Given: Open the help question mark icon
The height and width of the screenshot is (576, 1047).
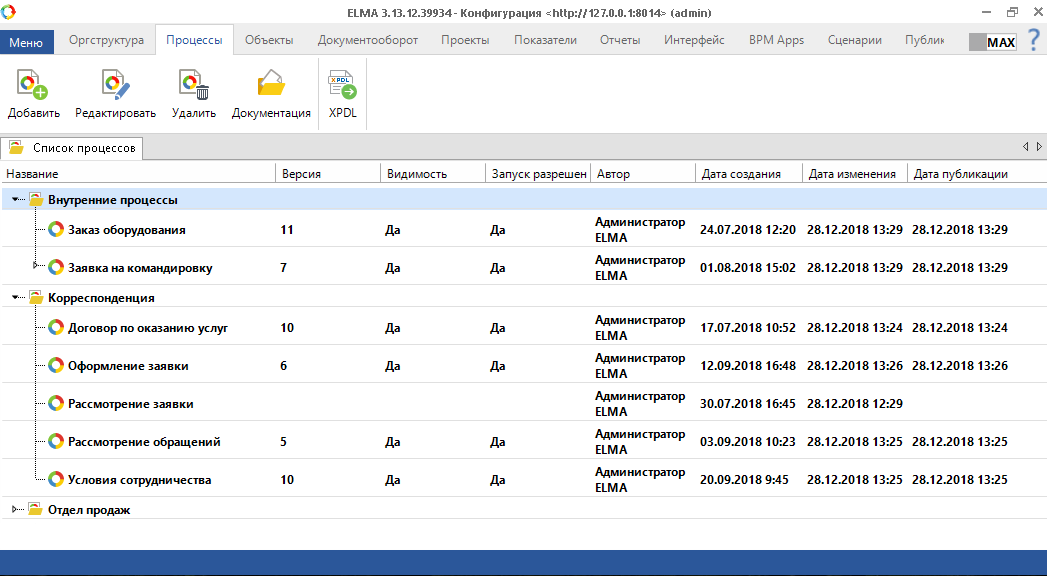Looking at the screenshot, I should pos(1033,41).
